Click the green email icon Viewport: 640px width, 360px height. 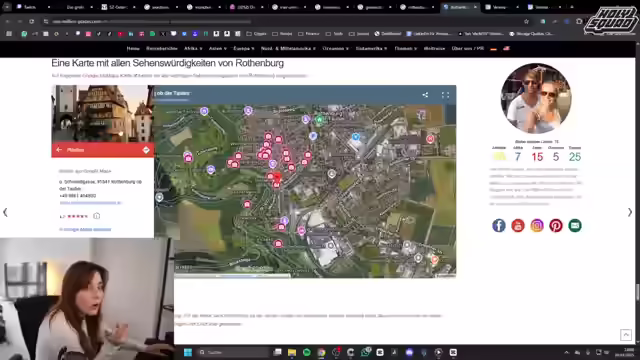tap(575, 225)
